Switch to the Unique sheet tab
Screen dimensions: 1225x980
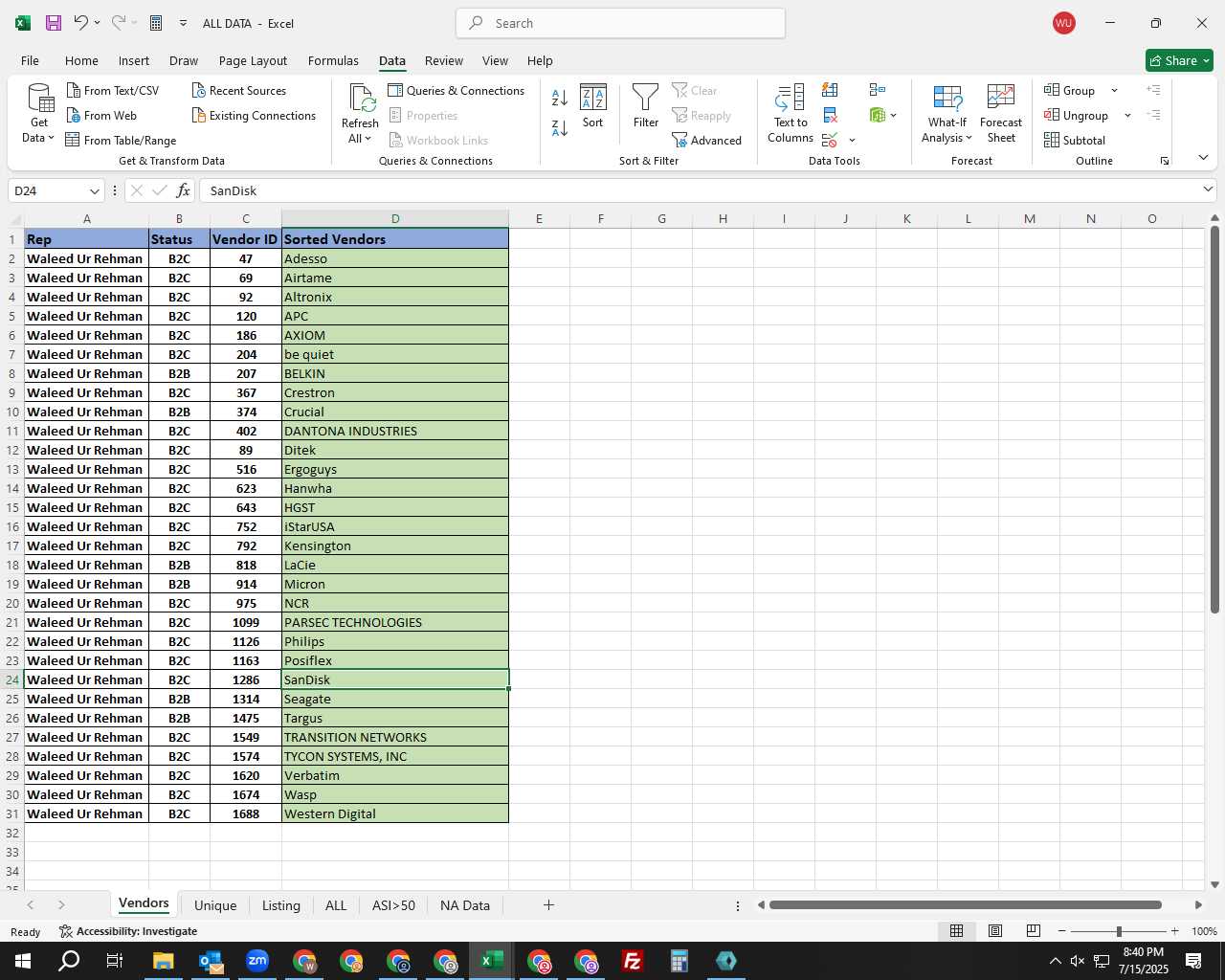[x=215, y=905]
